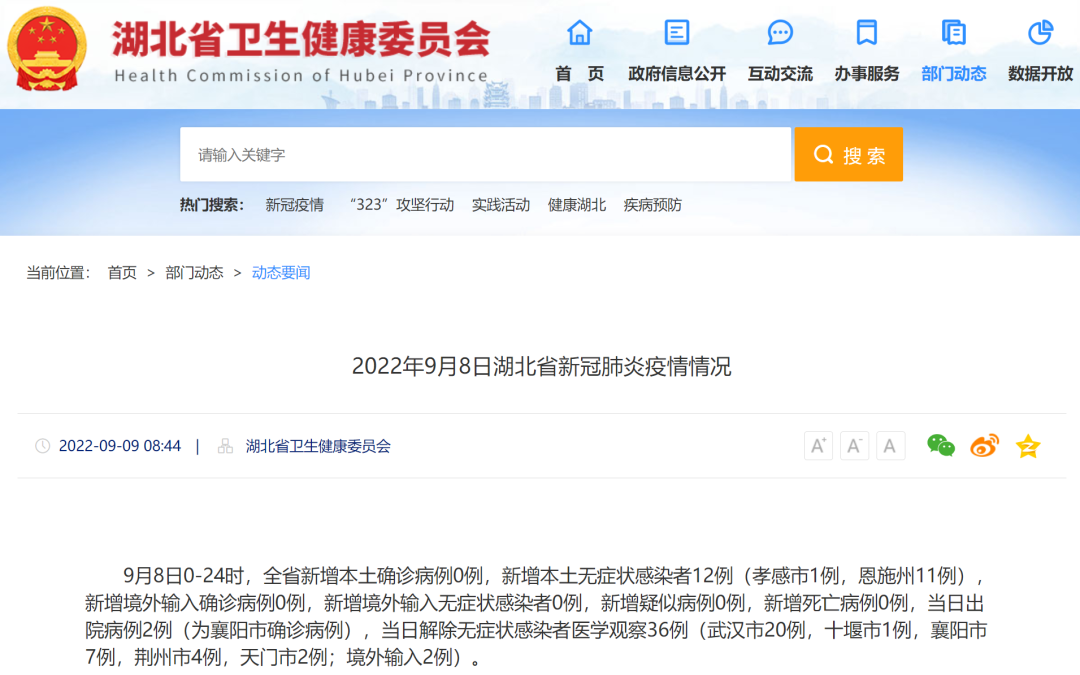
Task: Select 新冠疫情 hot search link
Action: tap(294, 205)
